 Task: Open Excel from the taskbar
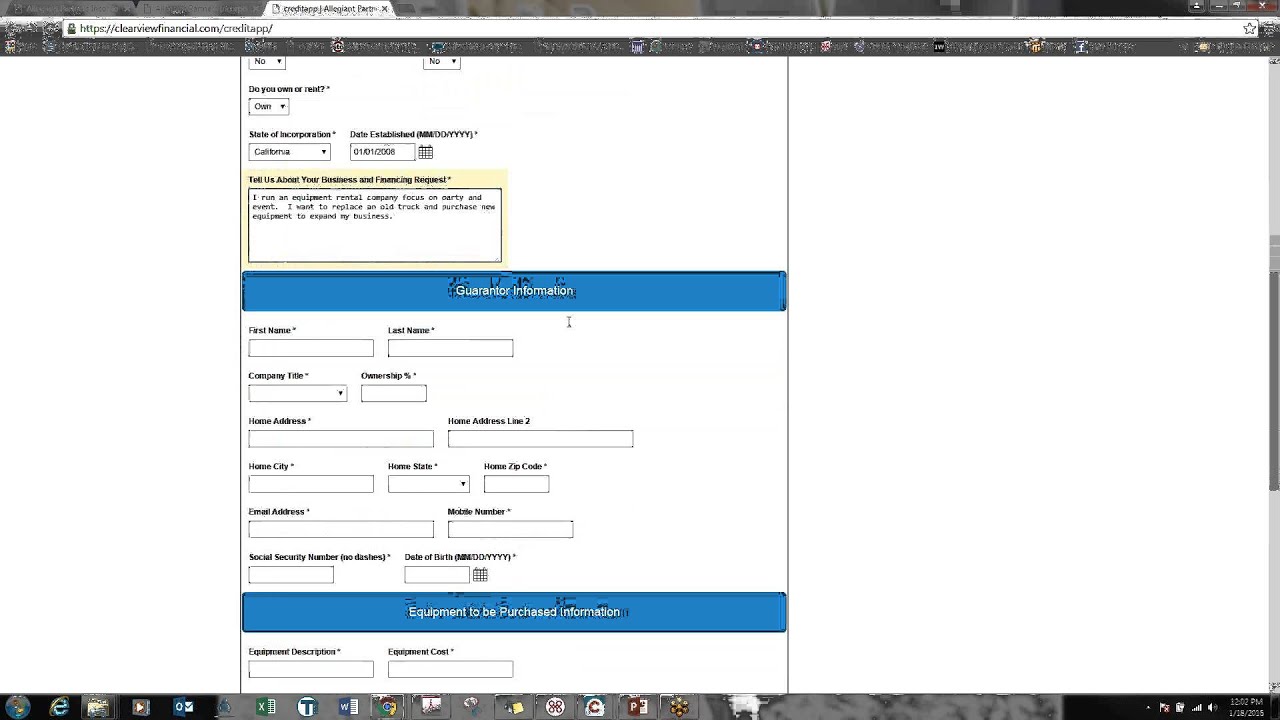click(x=266, y=707)
